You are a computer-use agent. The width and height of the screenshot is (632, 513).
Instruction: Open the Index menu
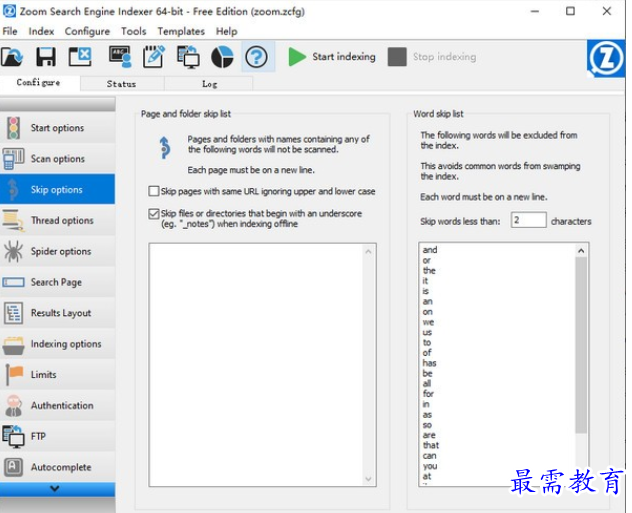(x=41, y=31)
